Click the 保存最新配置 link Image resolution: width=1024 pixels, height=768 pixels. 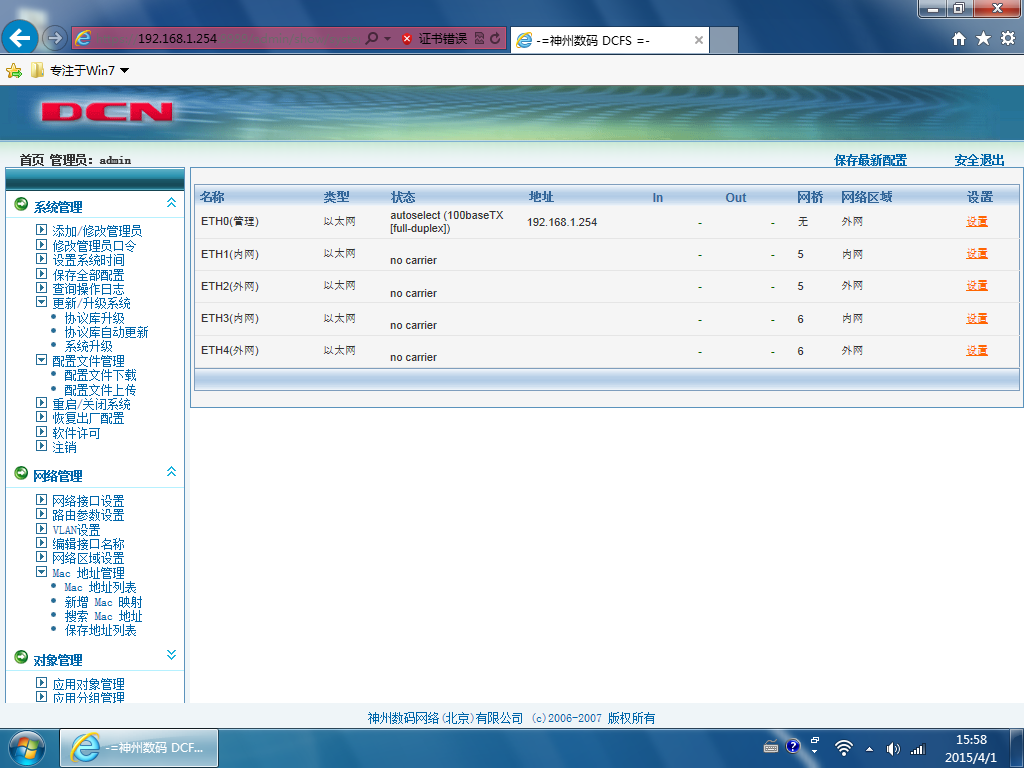pyautogui.click(x=871, y=160)
